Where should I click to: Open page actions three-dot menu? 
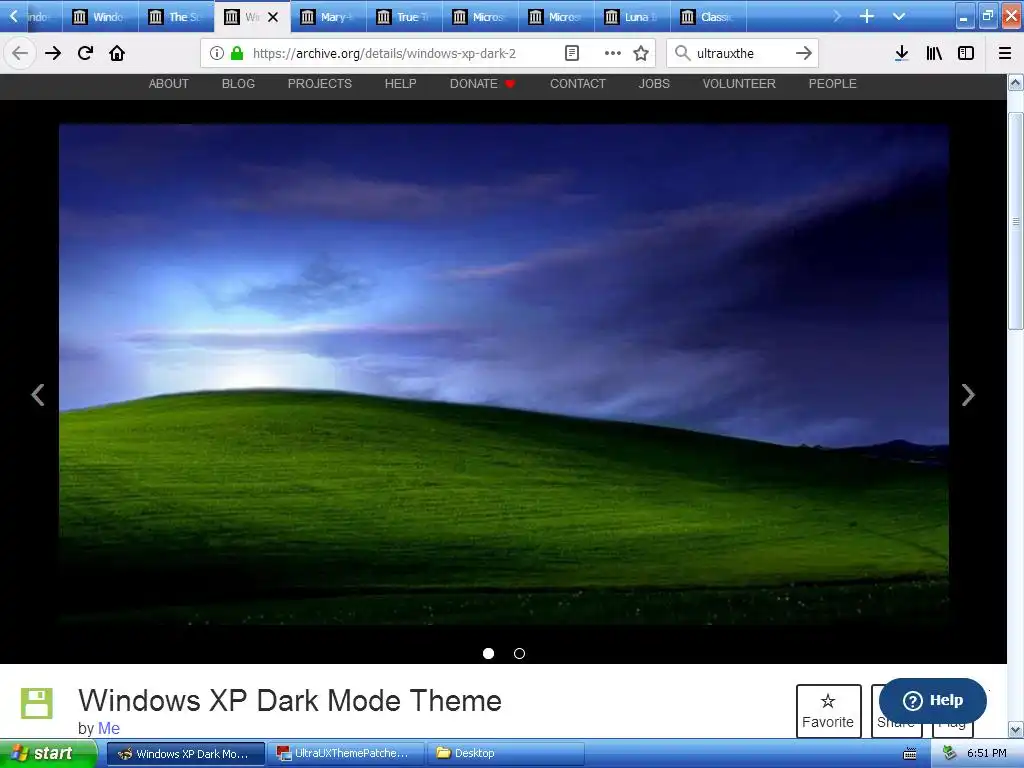[613, 53]
